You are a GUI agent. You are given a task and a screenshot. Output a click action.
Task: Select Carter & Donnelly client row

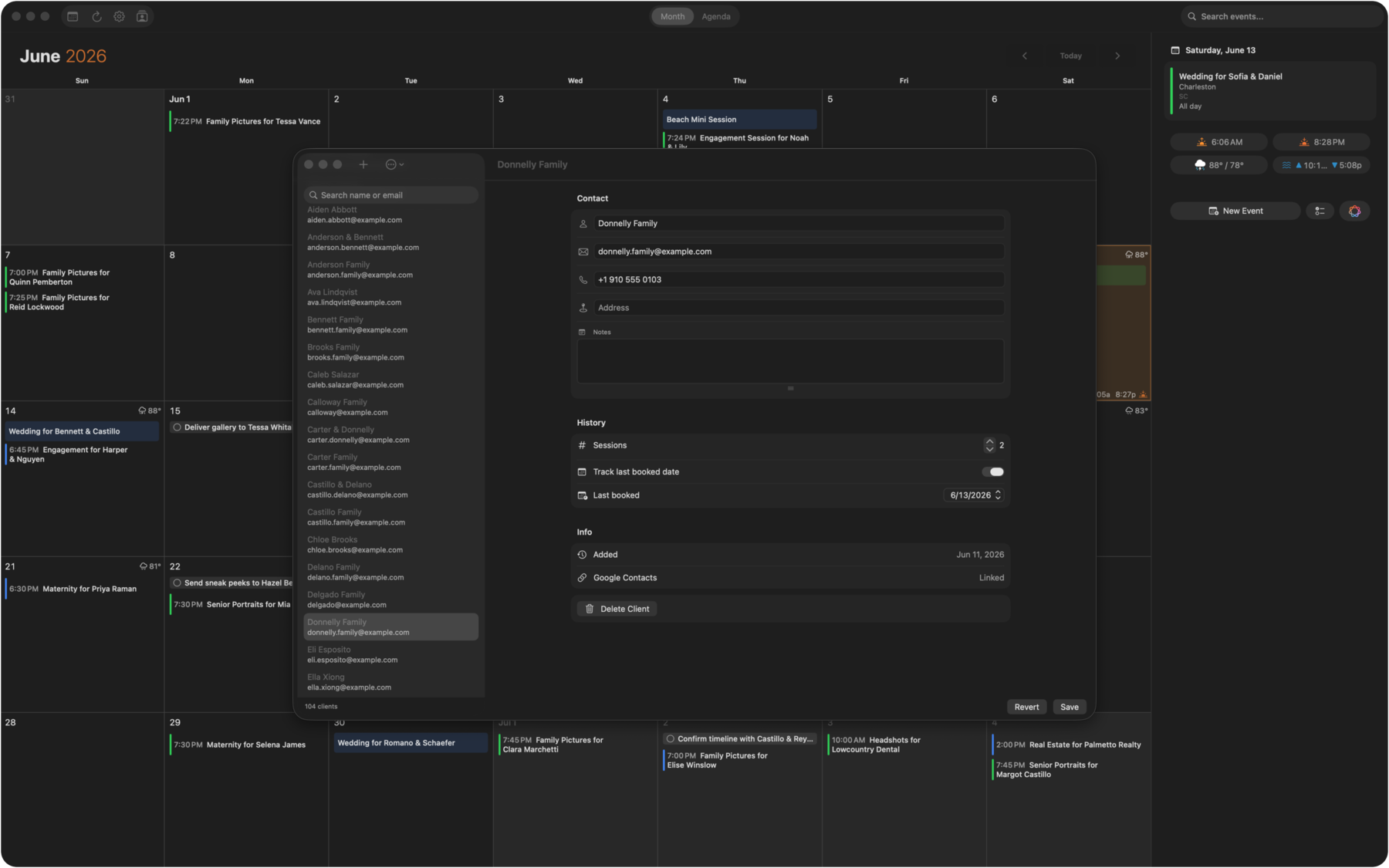tap(391, 434)
